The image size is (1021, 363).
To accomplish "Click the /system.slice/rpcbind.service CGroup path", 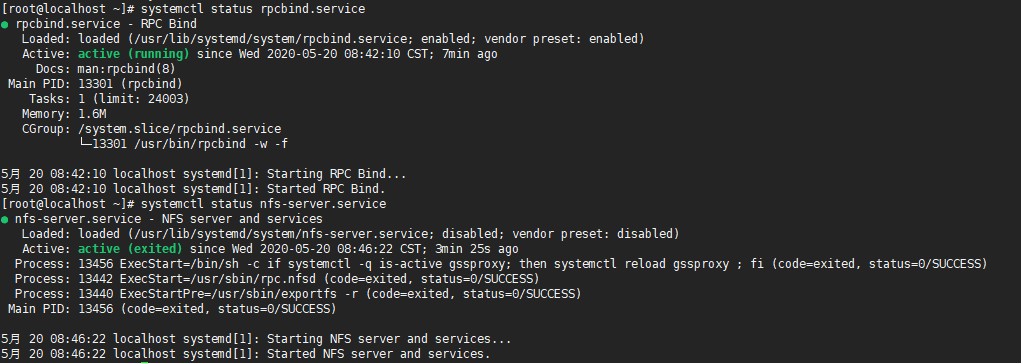I will click(180, 129).
